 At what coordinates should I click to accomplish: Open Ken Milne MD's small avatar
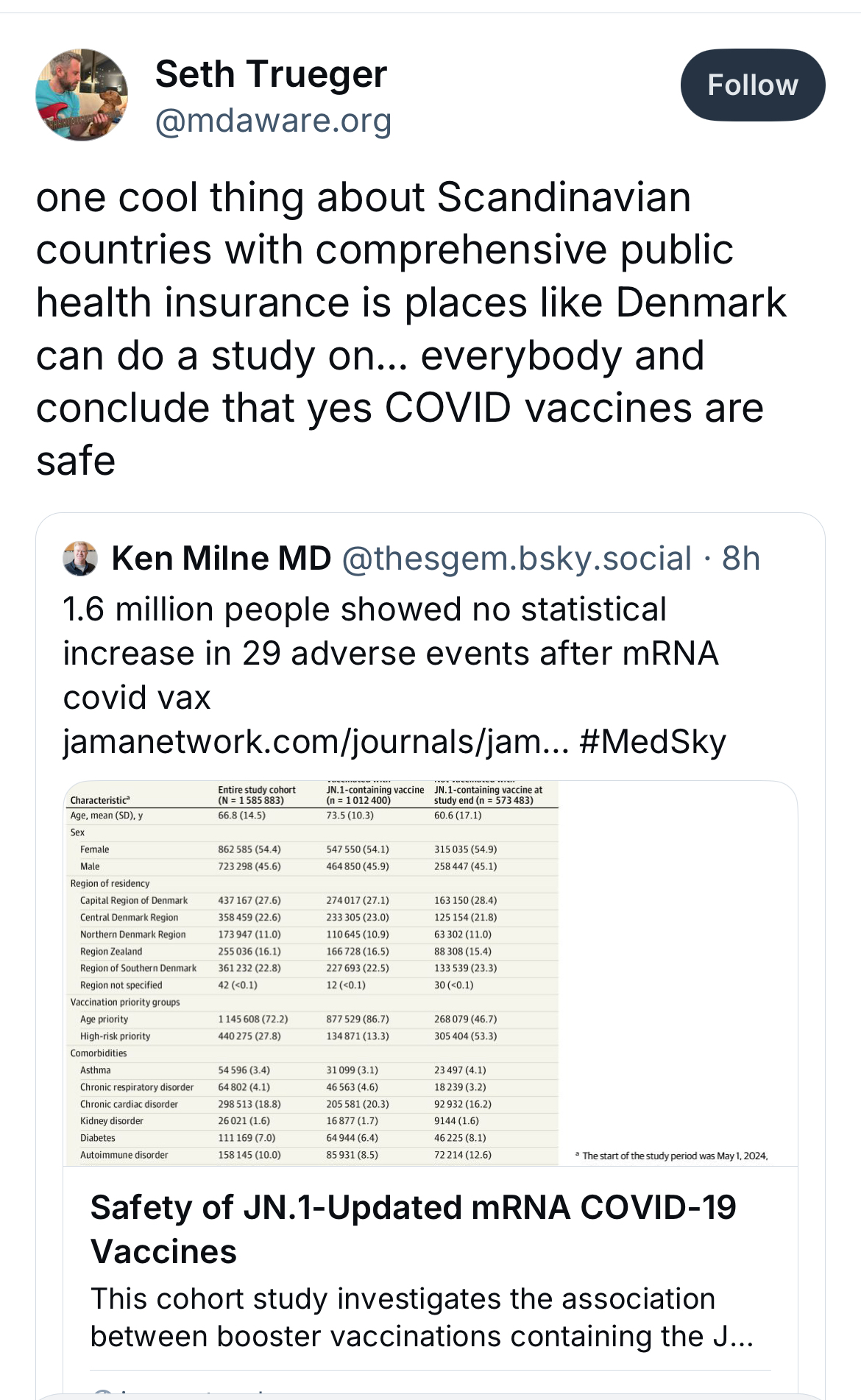(80, 559)
